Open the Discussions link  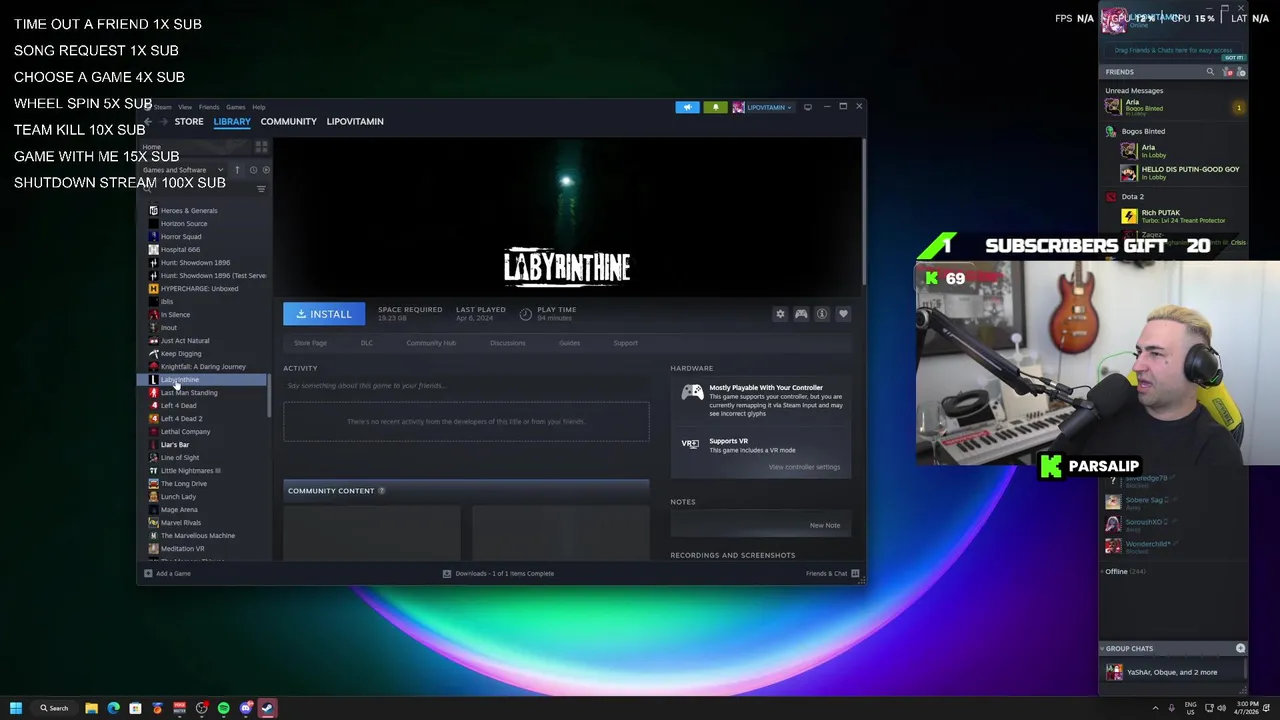tap(507, 343)
